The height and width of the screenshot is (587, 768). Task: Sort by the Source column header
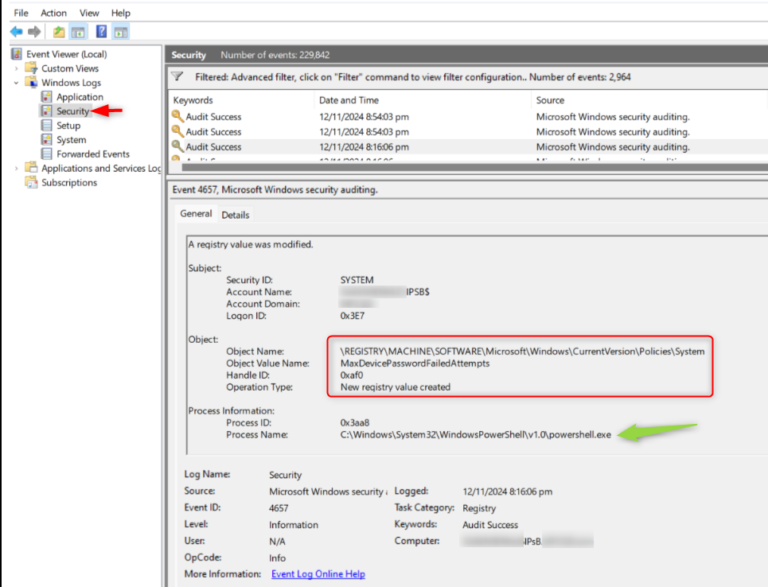pos(550,100)
